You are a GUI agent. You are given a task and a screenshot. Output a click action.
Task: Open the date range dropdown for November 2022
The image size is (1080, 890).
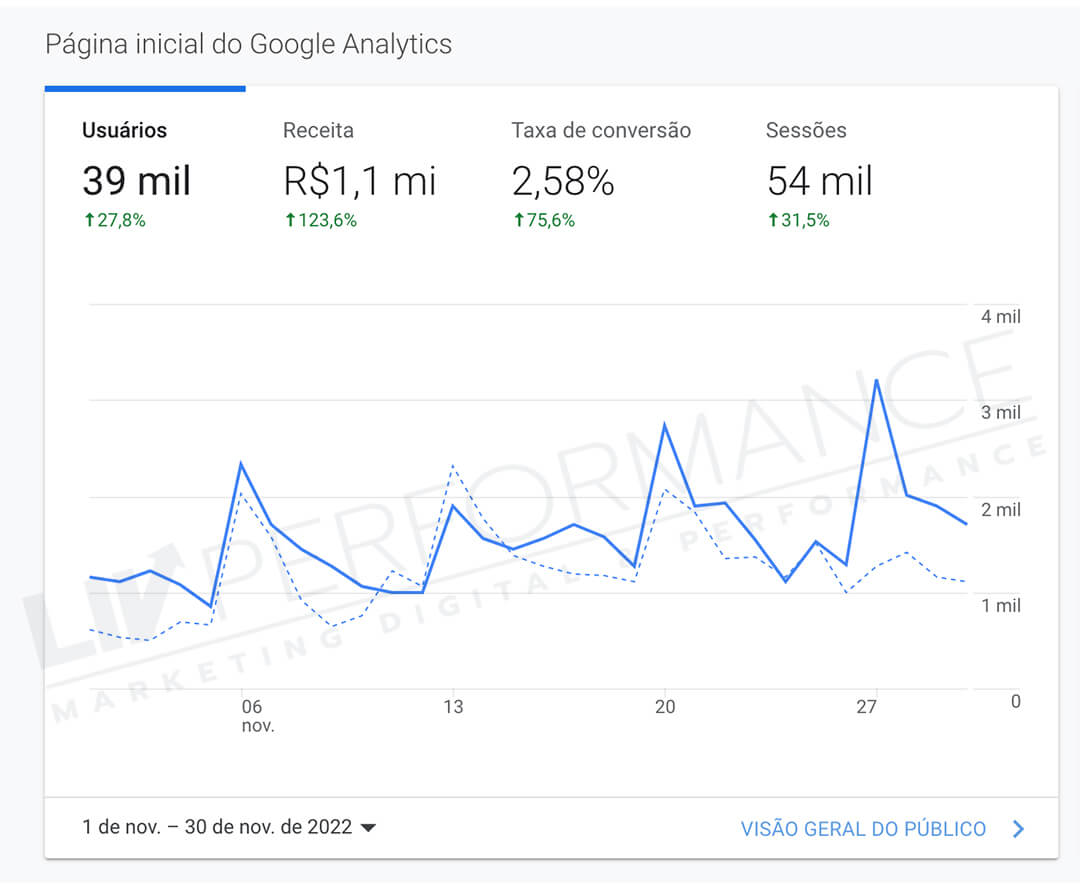(217, 828)
